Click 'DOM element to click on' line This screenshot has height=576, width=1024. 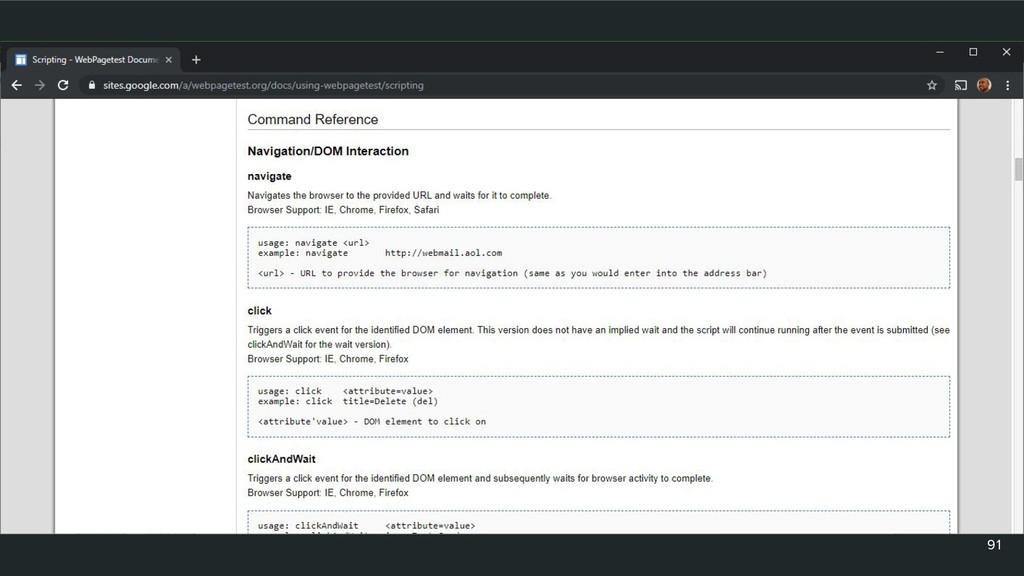coord(372,422)
